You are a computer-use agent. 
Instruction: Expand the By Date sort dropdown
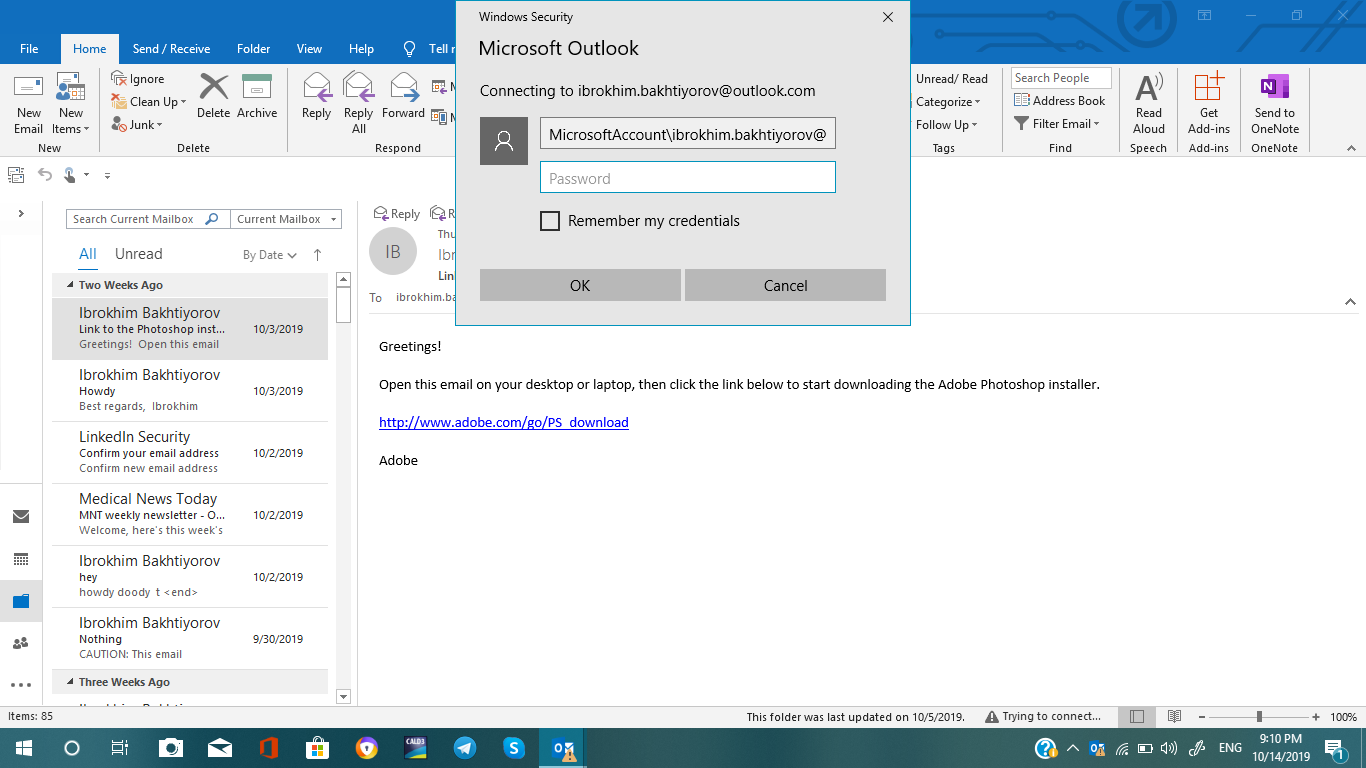coord(270,255)
